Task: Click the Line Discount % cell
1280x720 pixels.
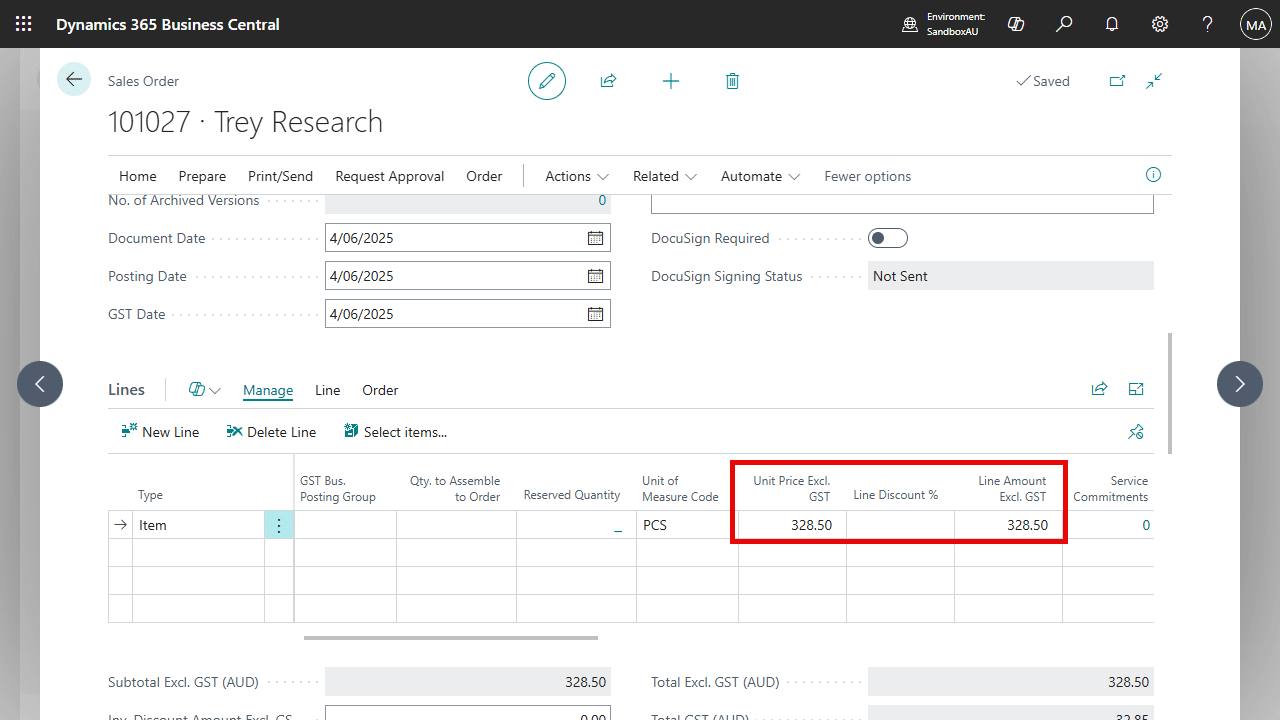Action: [900, 525]
